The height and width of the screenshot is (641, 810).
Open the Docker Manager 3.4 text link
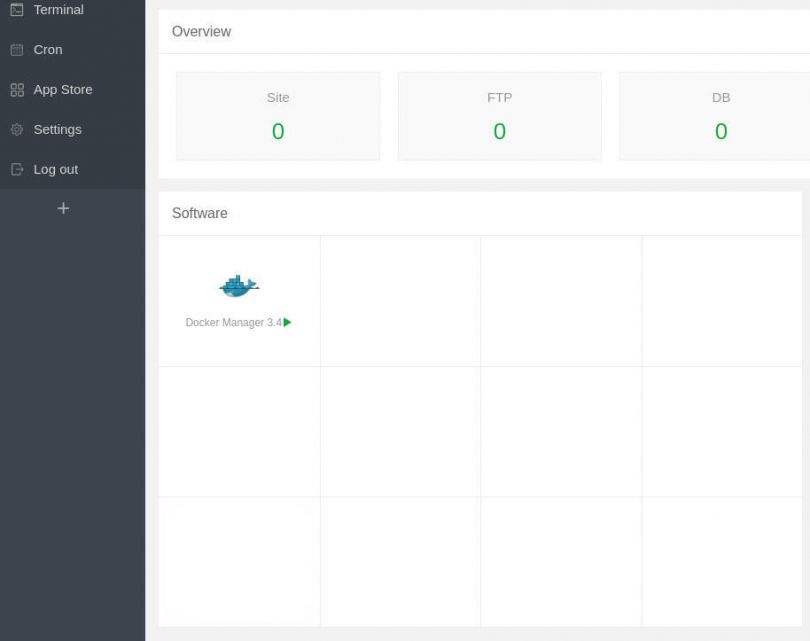pyautogui.click(x=234, y=323)
